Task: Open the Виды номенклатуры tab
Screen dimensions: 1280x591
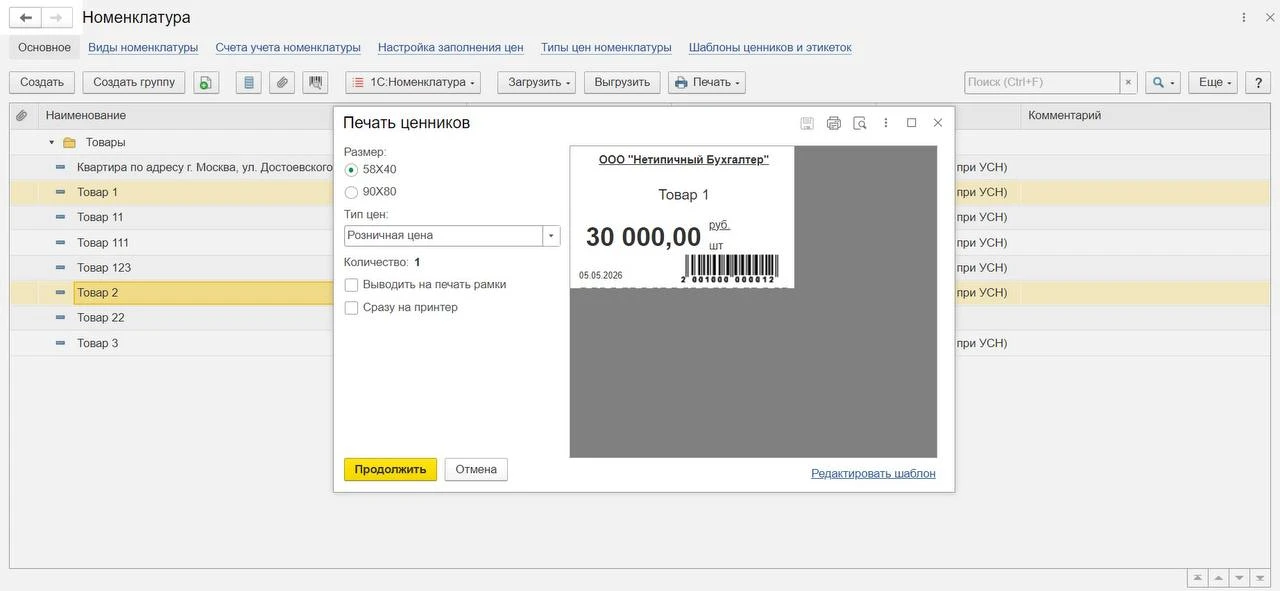Action: 143,47
